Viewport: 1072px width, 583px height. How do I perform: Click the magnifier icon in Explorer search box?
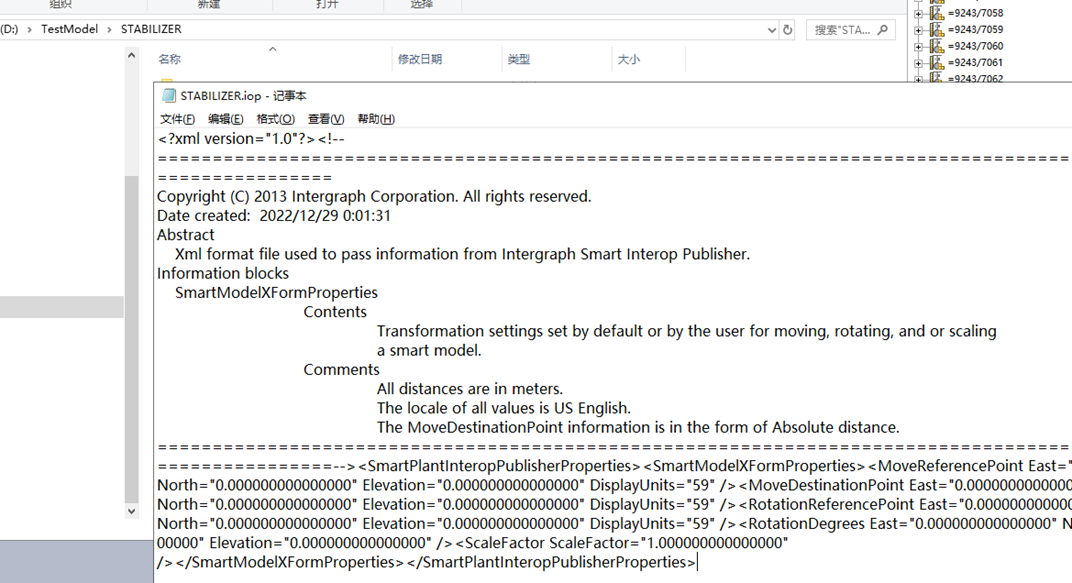pos(883,29)
